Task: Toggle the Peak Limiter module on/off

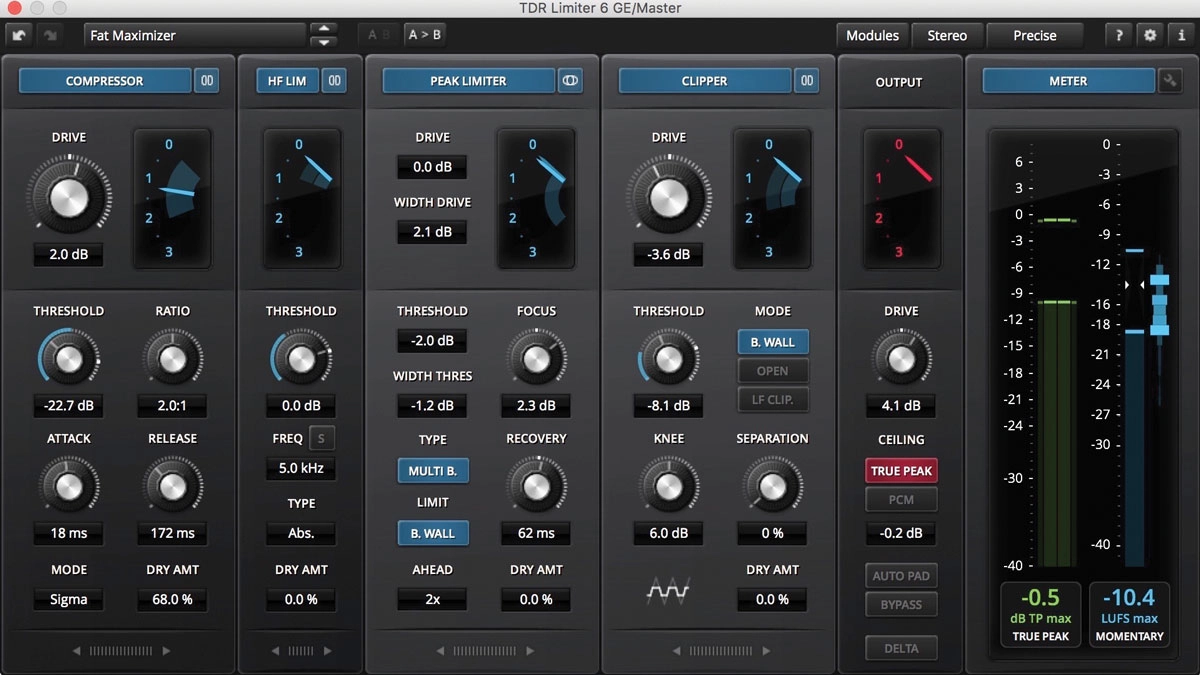Action: click(469, 81)
